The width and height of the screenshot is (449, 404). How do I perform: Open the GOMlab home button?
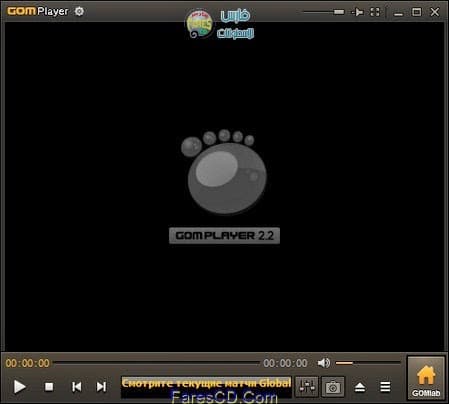(426, 378)
